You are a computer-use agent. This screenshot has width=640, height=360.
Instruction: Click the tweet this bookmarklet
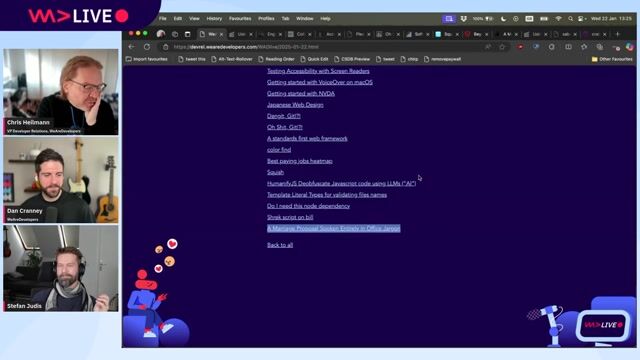tap(192, 59)
